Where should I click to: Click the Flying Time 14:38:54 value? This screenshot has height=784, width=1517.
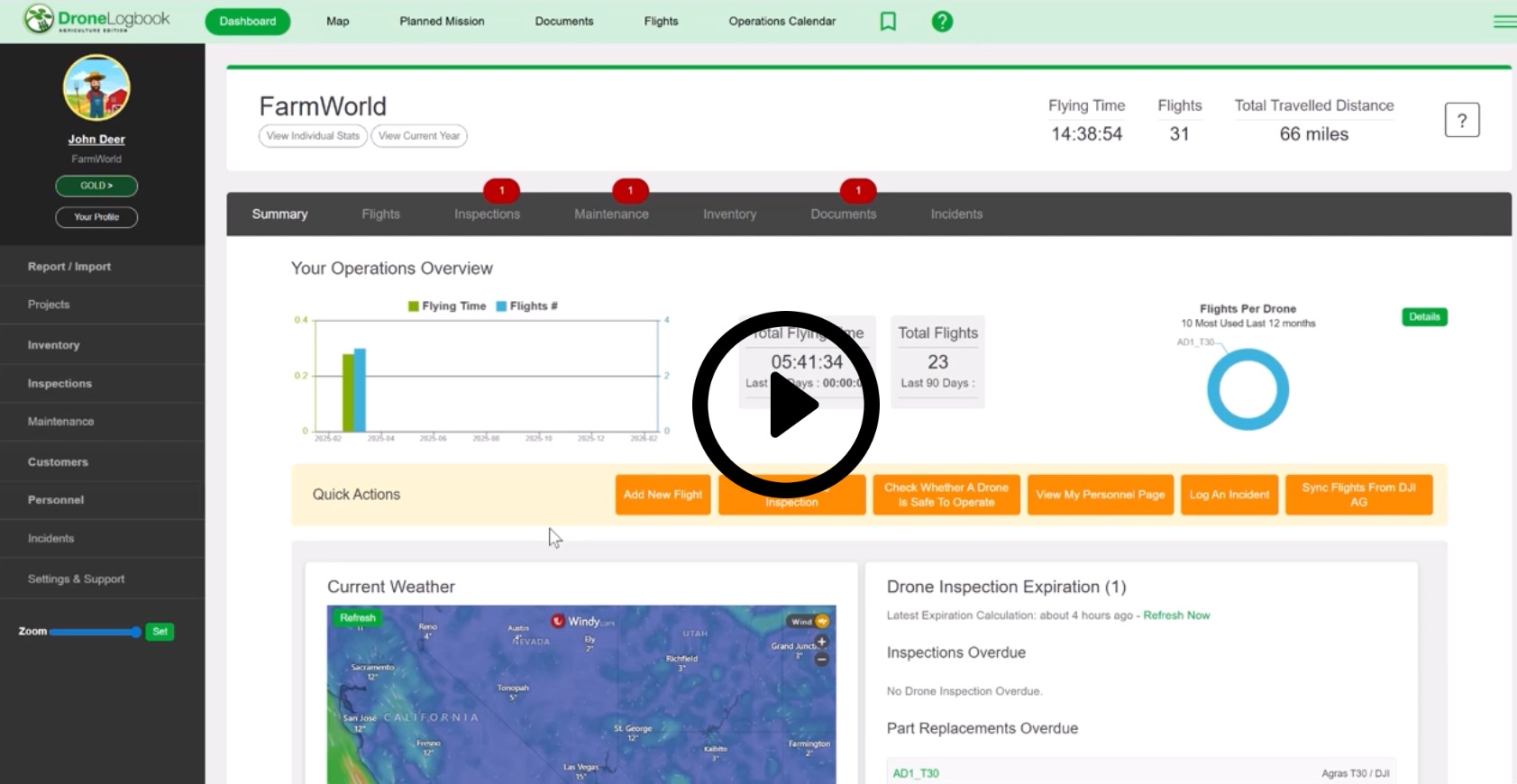pos(1086,134)
